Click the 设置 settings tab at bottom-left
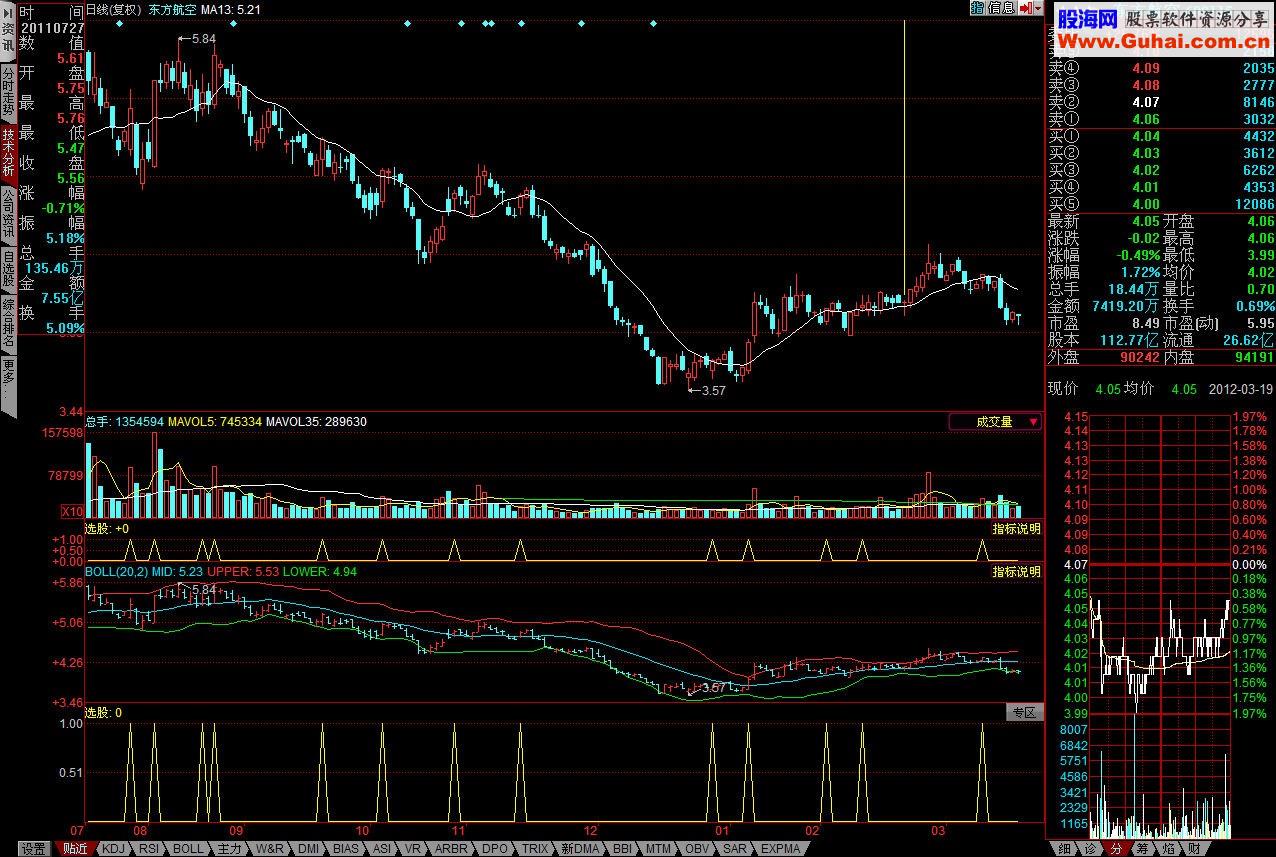1276x857 pixels. click(x=35, y=849)
